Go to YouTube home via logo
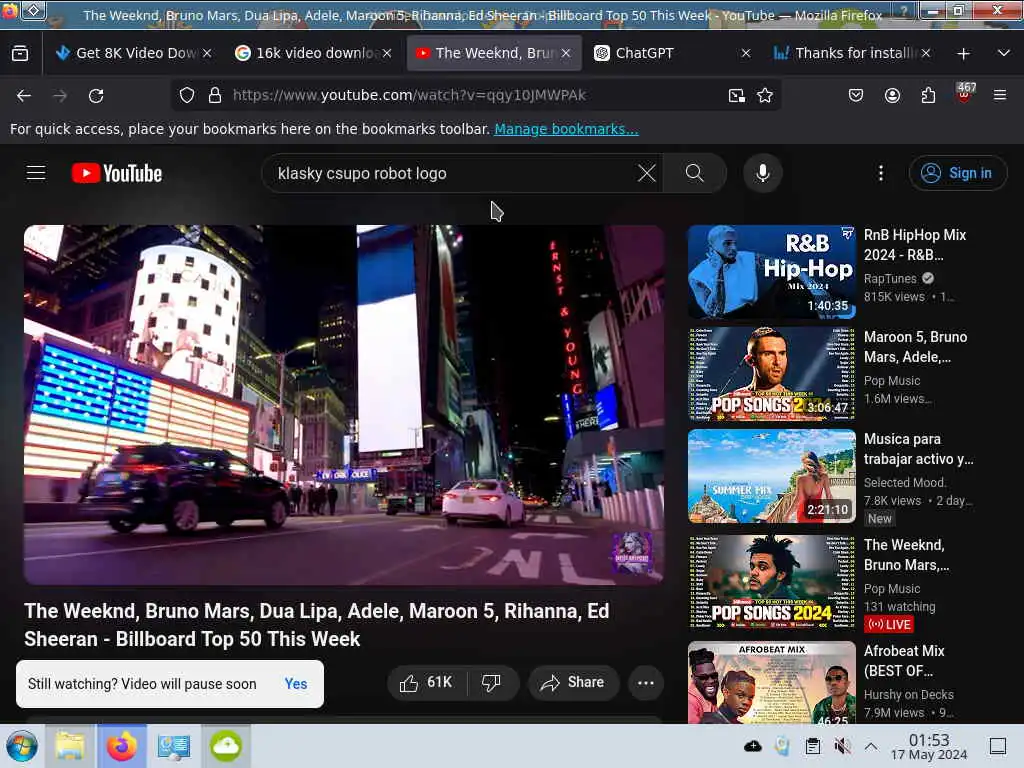Screen dimensions: 1024x768 tap(117, 174)
